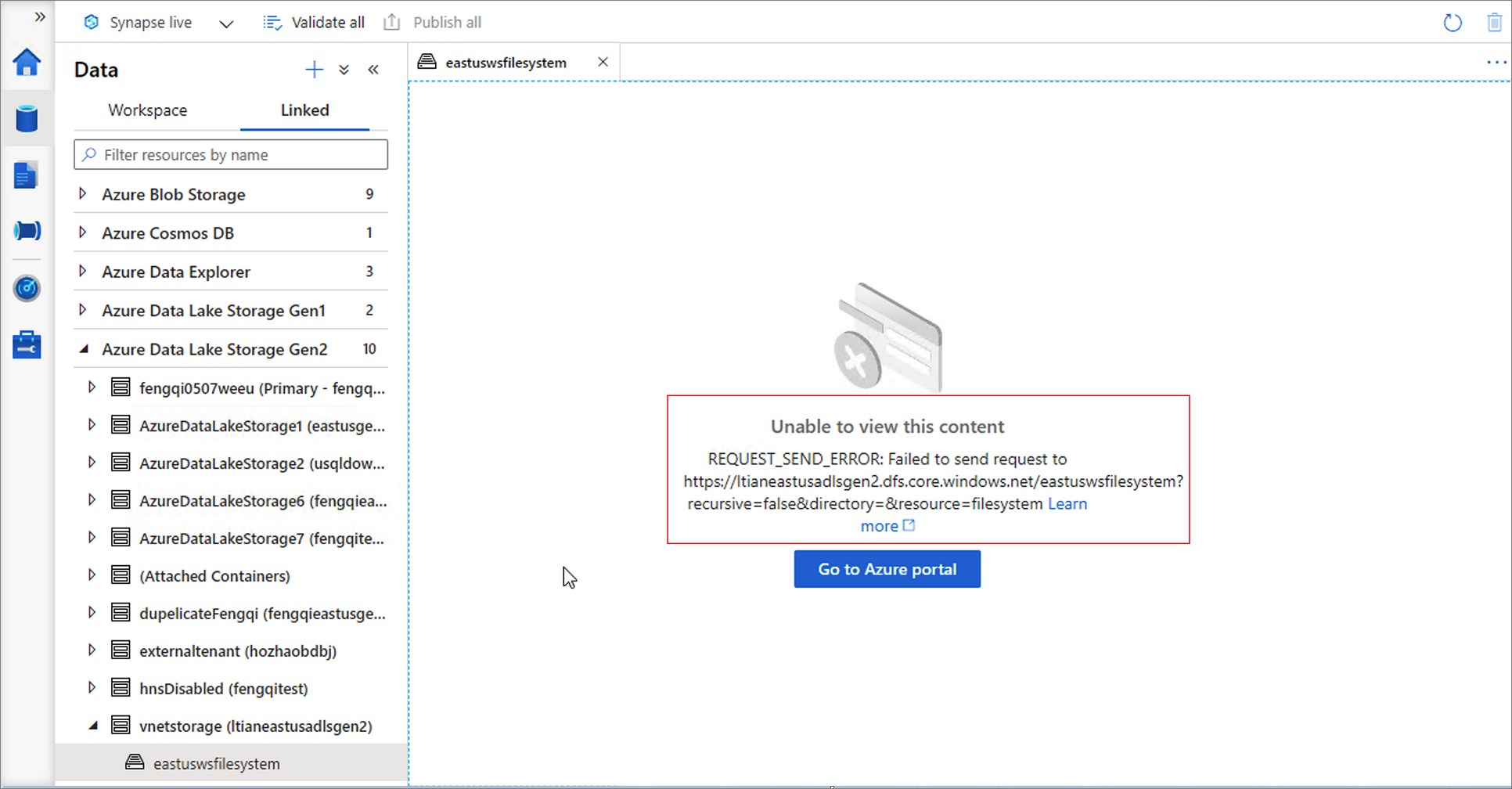This screenshot has width=1512, height=789.
Task: Expand AzureDataLakeStorage2 account node
Action: pyautogui.click(x=92, y=463)
